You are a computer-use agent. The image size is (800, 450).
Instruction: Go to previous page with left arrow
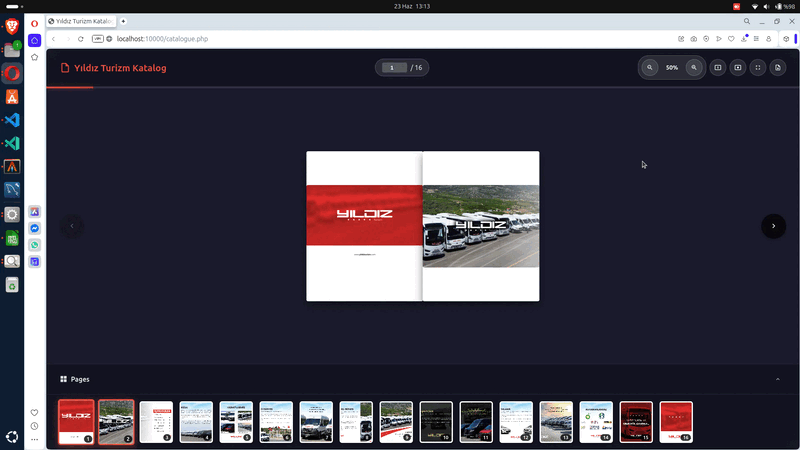[x=72, y=226]
